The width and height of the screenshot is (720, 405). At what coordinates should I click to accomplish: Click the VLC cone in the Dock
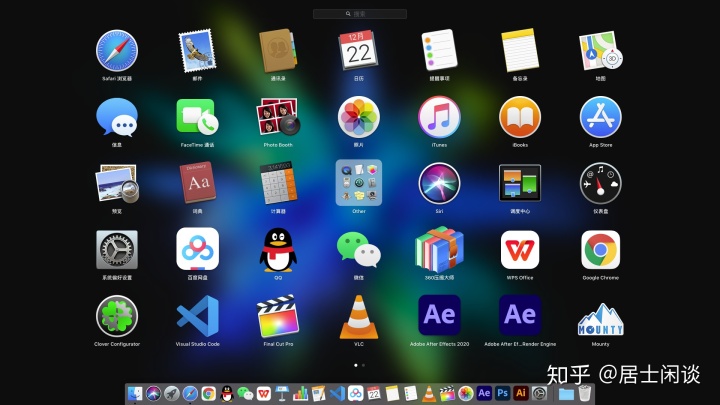coord(429,394)
